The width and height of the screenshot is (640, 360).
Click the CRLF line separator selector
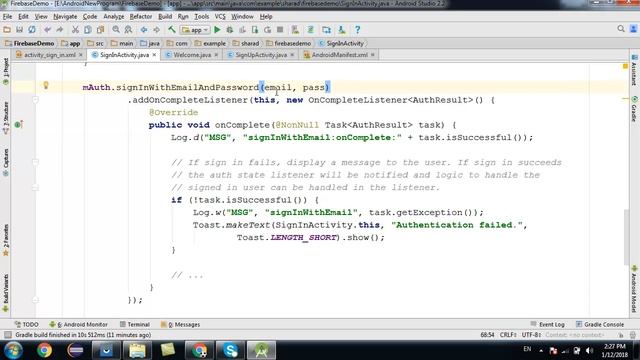point(509,335)
